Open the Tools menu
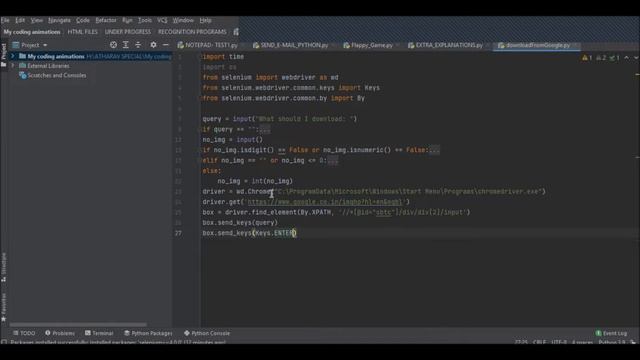This screenshot has width=640, height=360. pos(144,20)
